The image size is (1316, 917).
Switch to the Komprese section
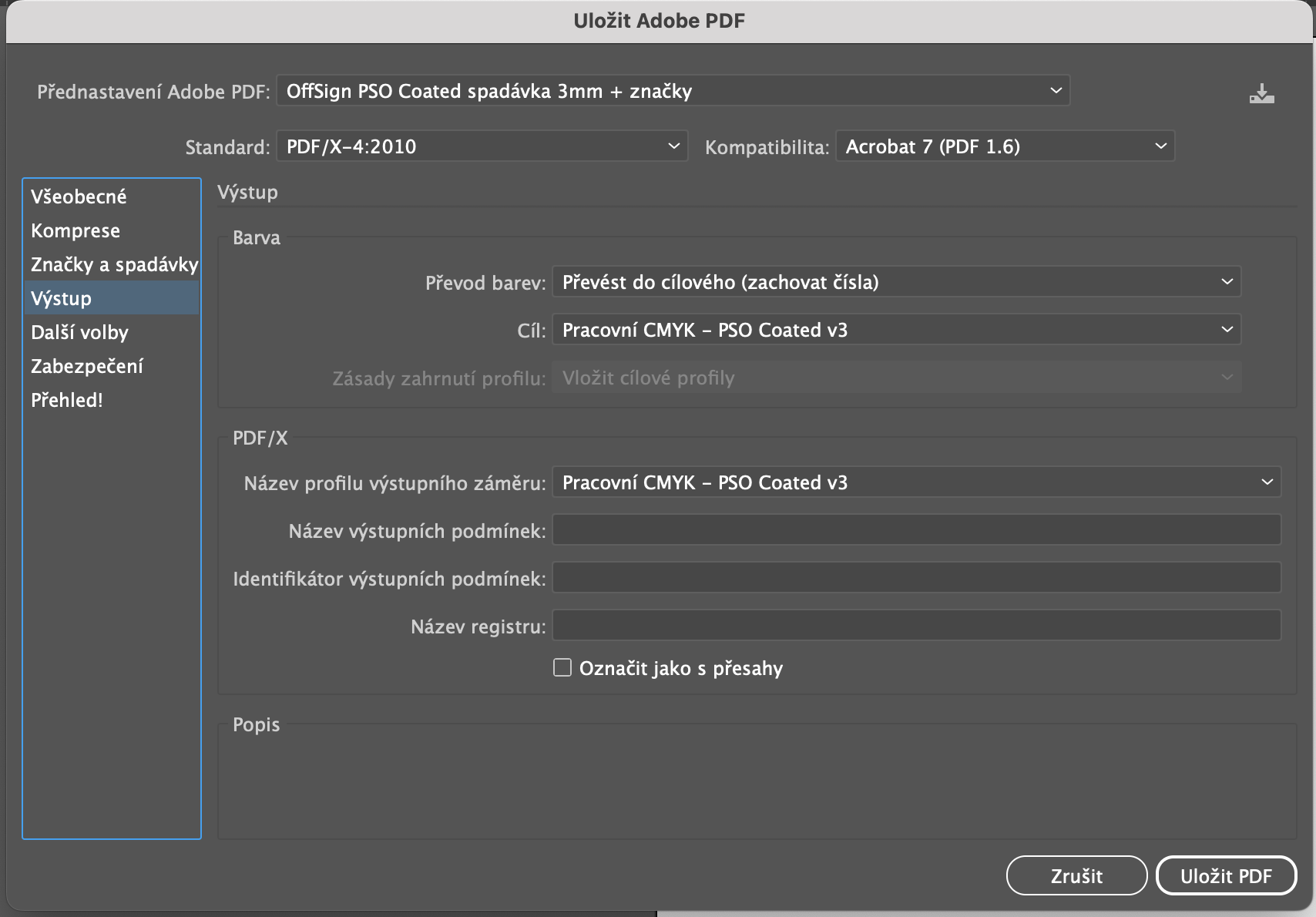point(112,230)
